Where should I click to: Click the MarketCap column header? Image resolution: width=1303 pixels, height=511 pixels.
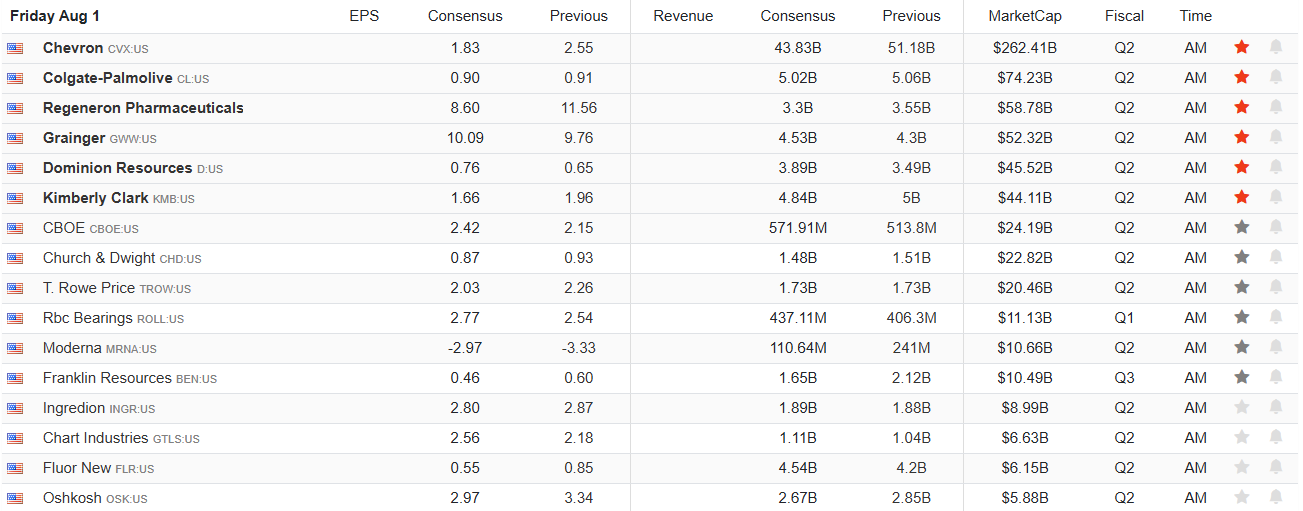(1025, 16)
